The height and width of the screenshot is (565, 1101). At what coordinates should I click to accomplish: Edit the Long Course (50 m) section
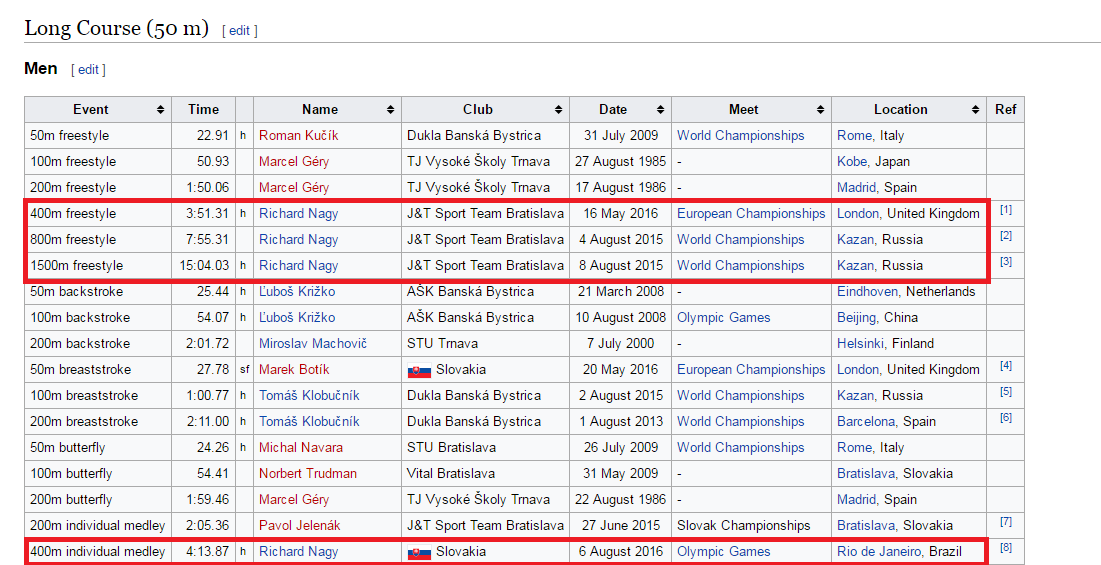click(239, 30)
